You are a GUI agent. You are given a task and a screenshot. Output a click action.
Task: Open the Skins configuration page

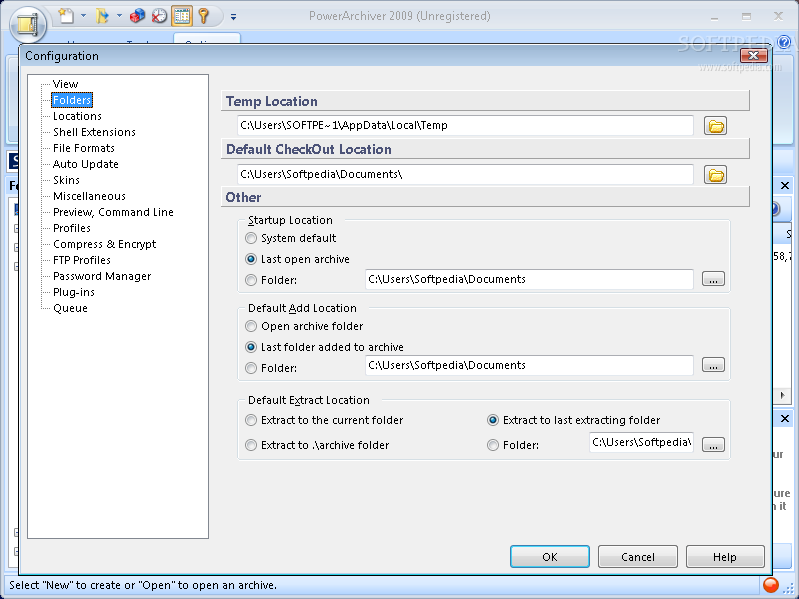[x=66, y=180]
